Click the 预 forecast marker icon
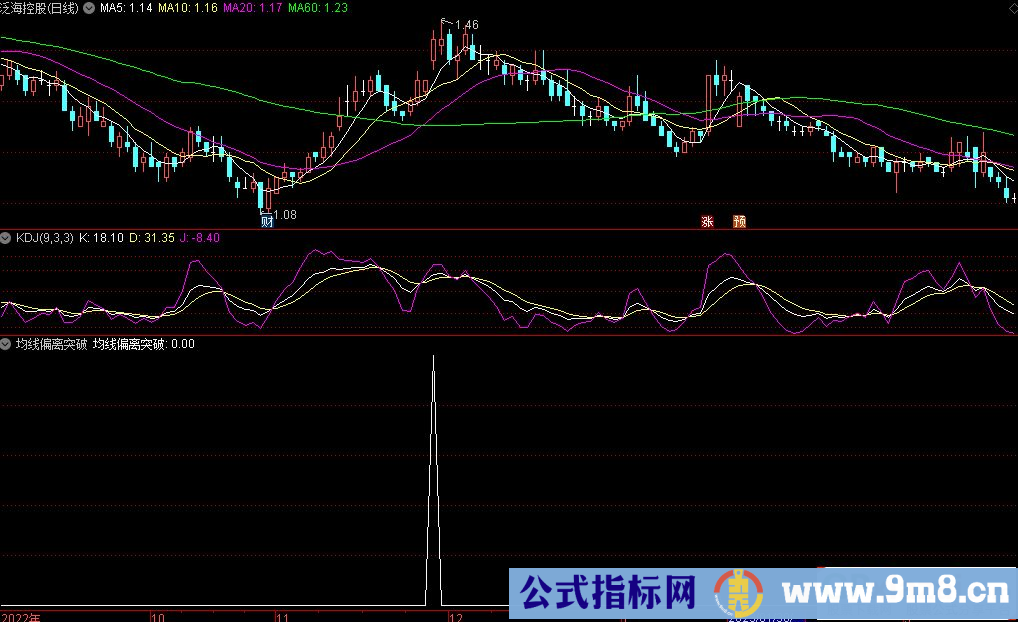The width and height of the screenshot is (1018, 622). tap(739, 221)
